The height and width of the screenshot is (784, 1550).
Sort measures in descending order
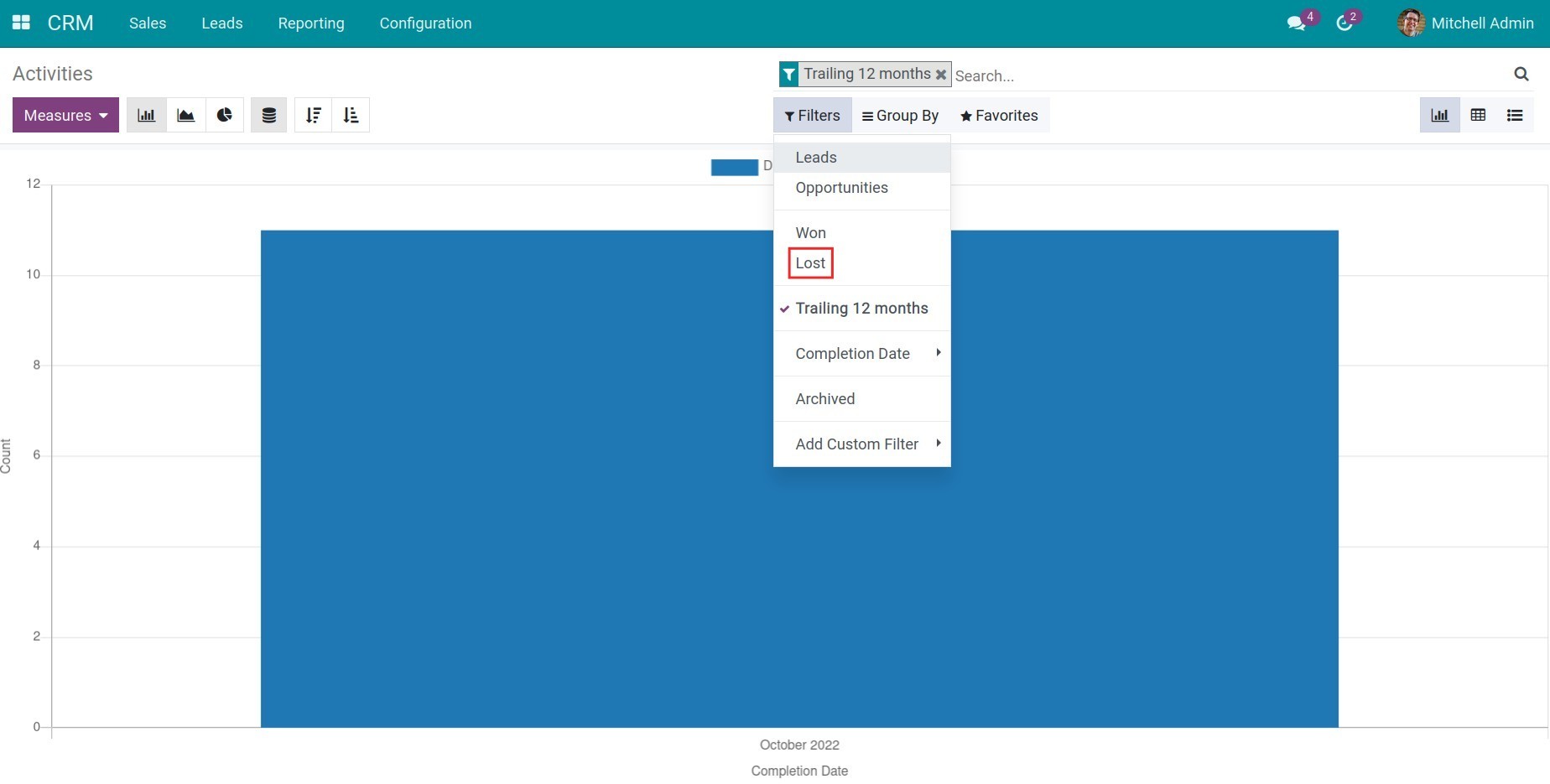(x=313, y=115)
